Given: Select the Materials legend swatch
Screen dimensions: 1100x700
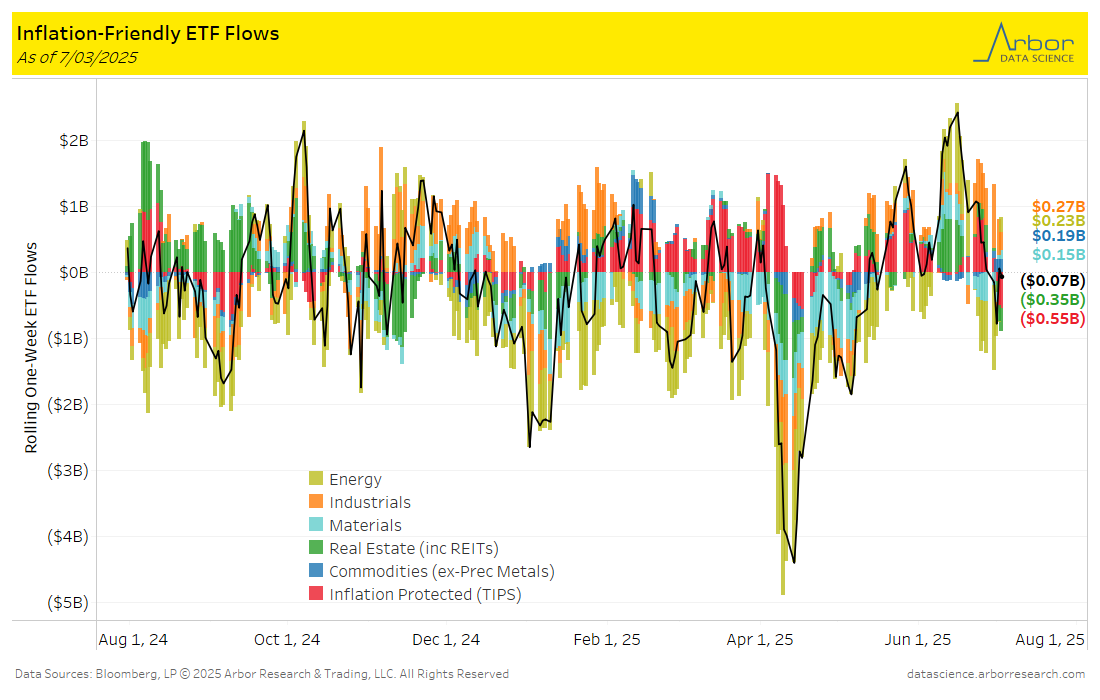Looking at the screenshot, I should click(x=316, y=525).
